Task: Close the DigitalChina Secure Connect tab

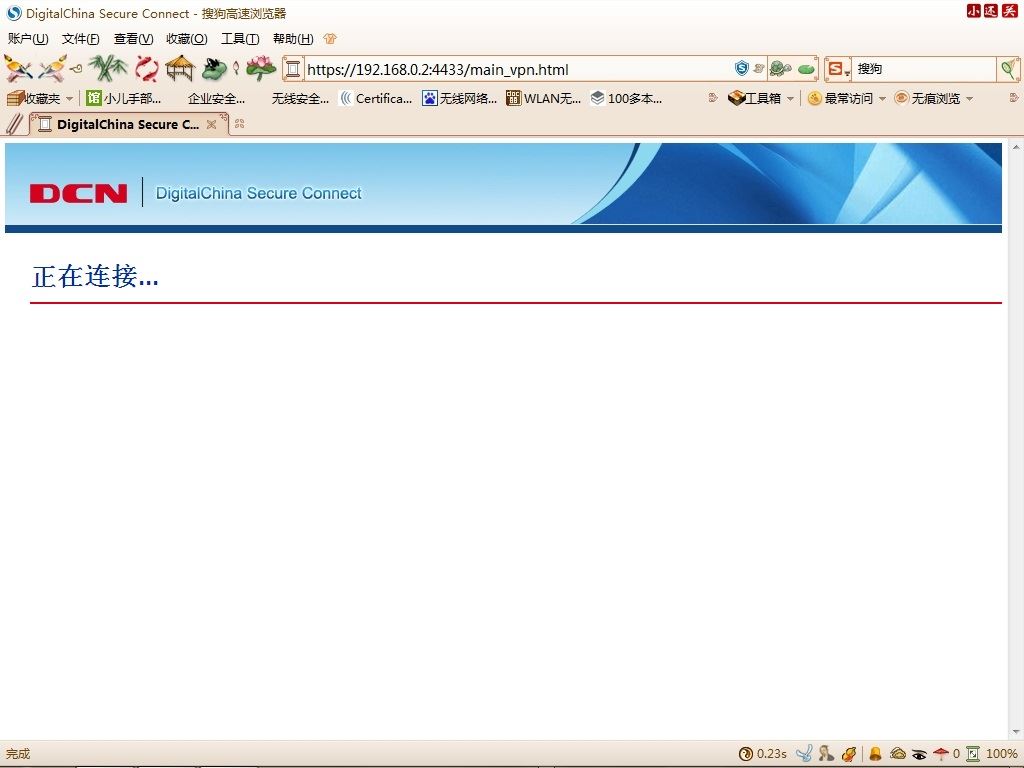Action: [212, 124]
